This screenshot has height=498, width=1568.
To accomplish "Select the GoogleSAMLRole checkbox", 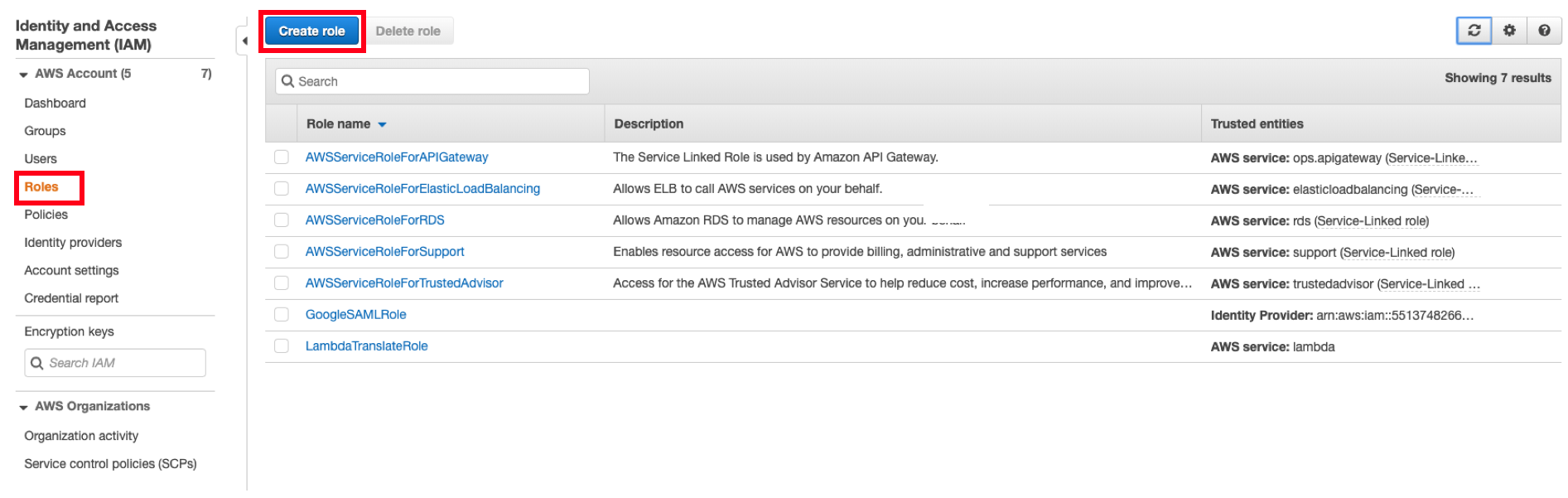I will click(x=282, y=315).
